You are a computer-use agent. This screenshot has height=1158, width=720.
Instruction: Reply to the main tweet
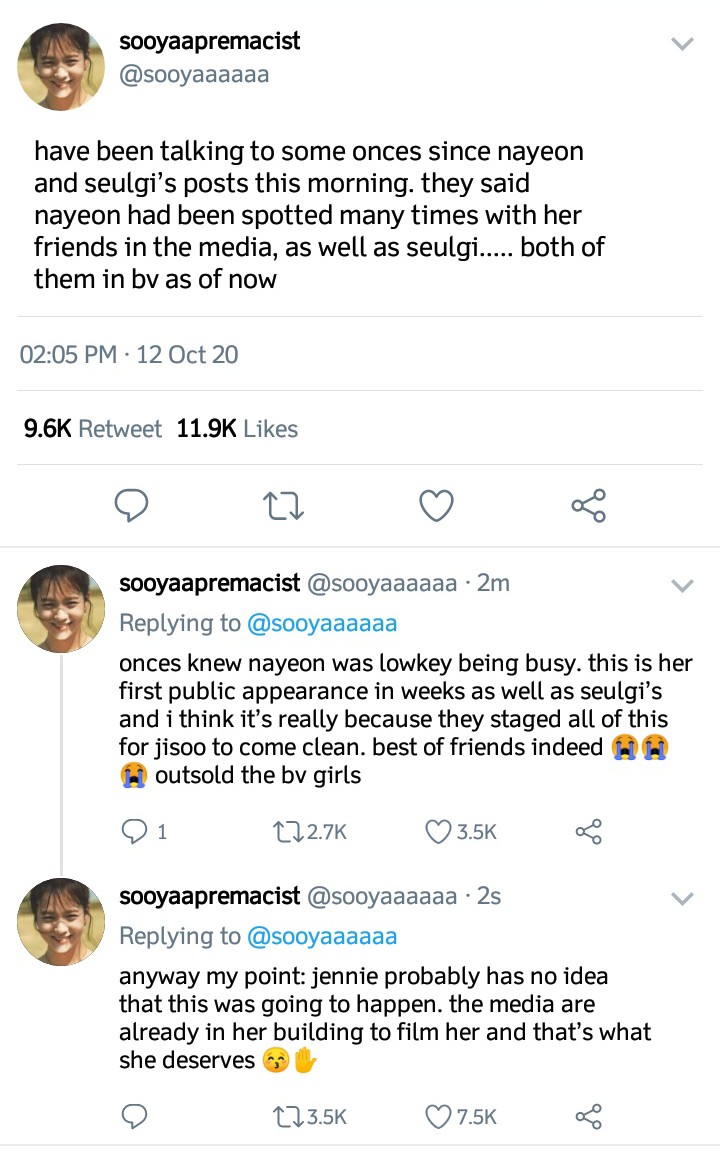point(131,506)
